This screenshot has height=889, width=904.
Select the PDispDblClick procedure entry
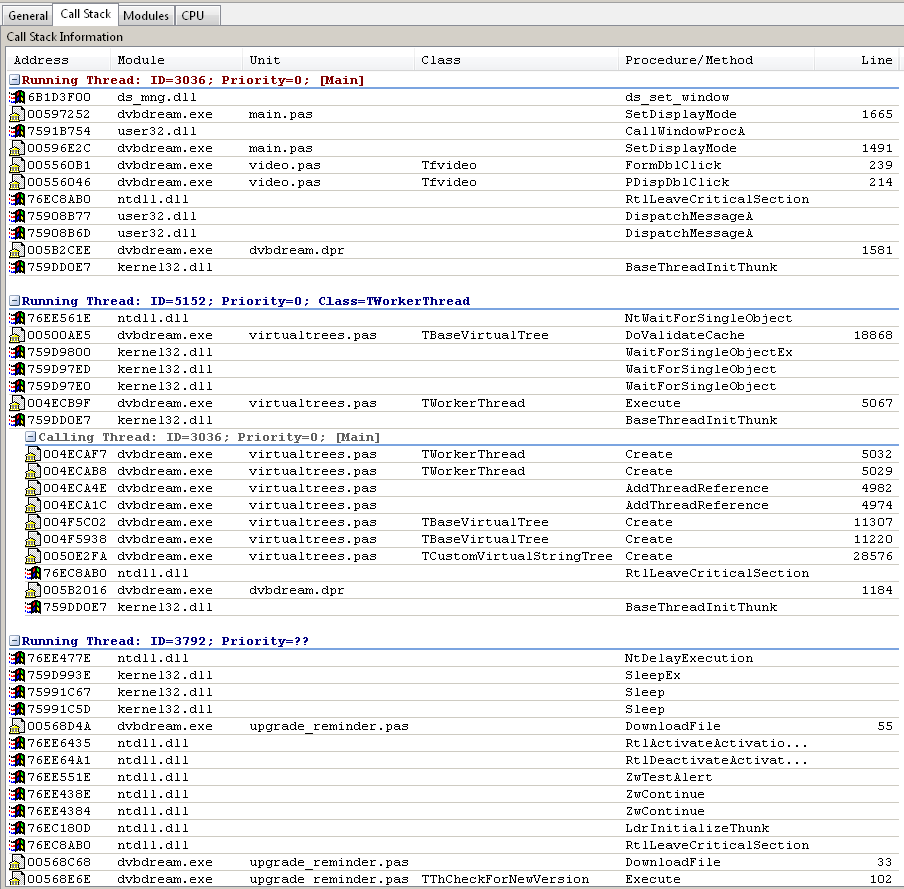tap(677, 182)
